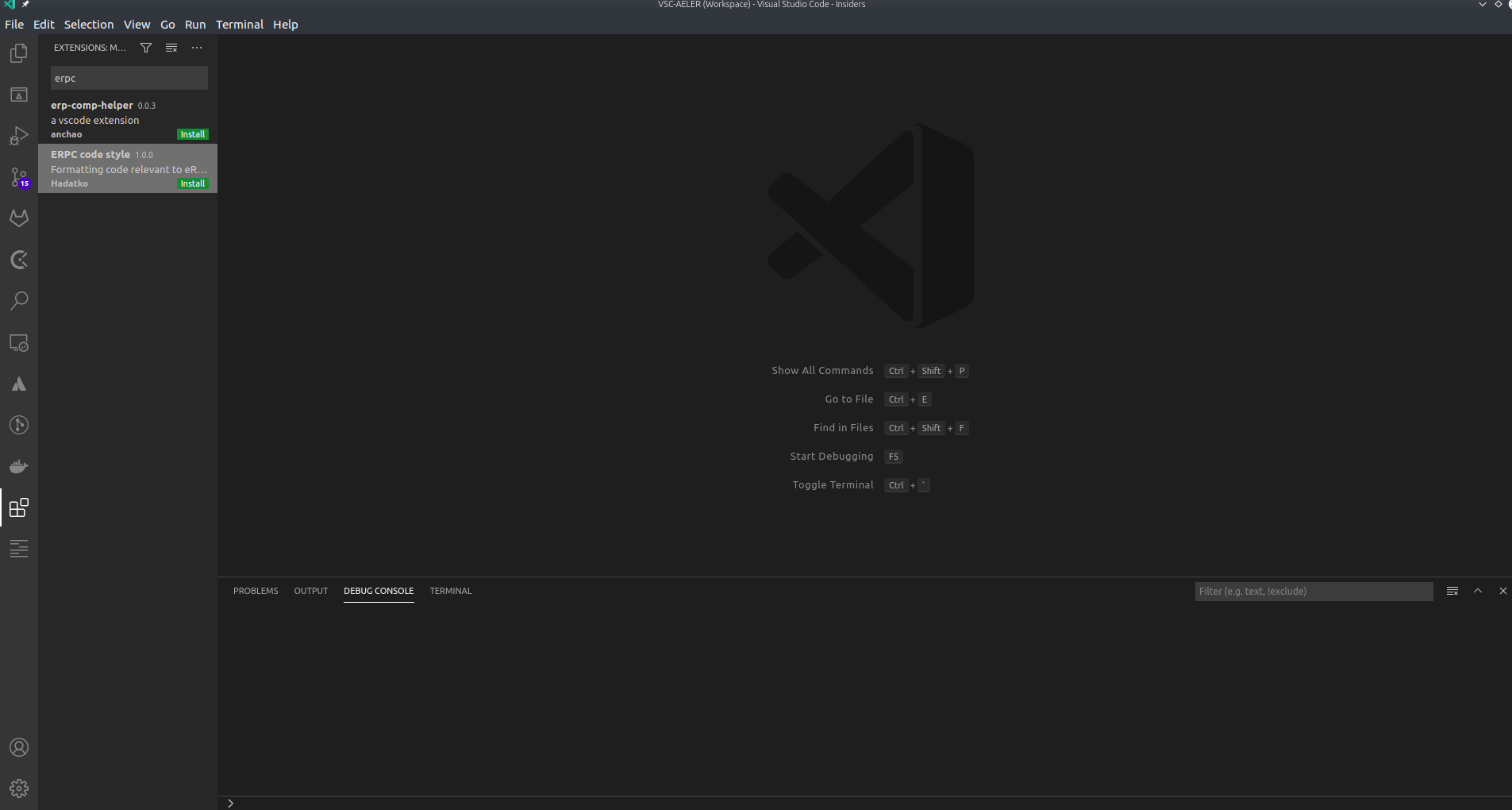Viewport: 1512px width, 810px height.
Task: Click the diamond window button in title bar
Action: click(x=1499, y=4)
